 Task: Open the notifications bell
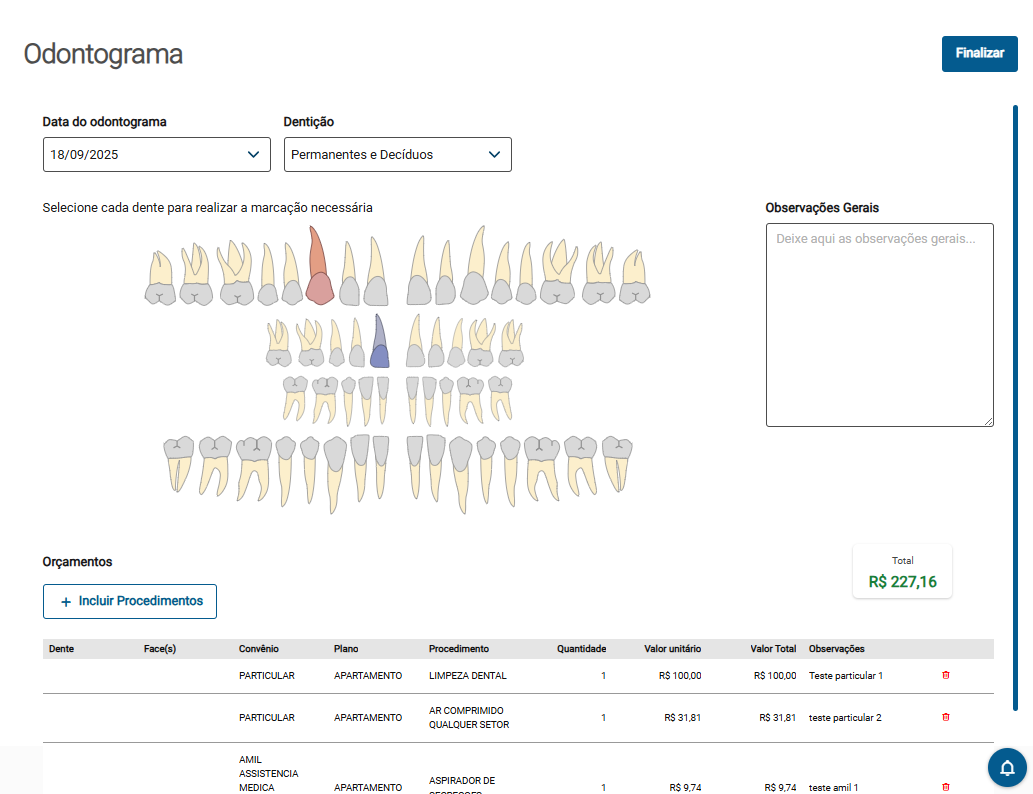click(x=1007, y=768)
